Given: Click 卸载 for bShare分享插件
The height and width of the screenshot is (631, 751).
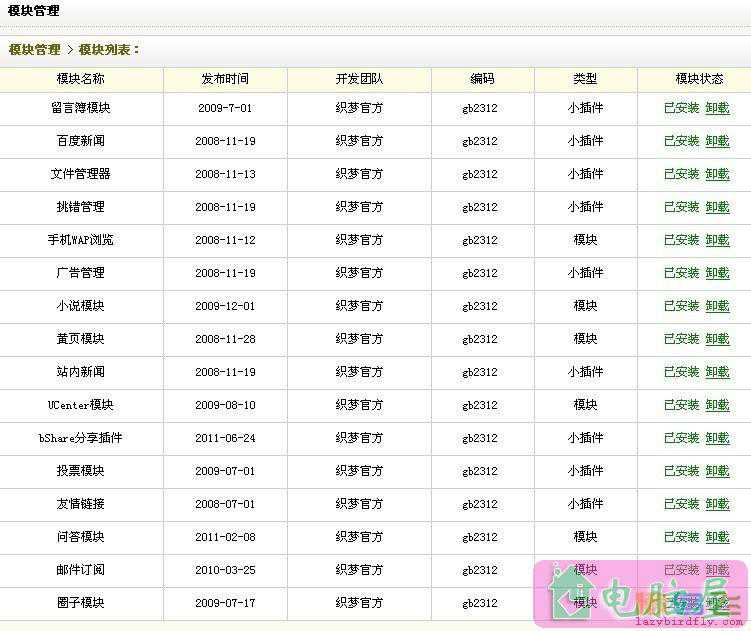Looking at the screenshot, I should [x=717, y=438].
